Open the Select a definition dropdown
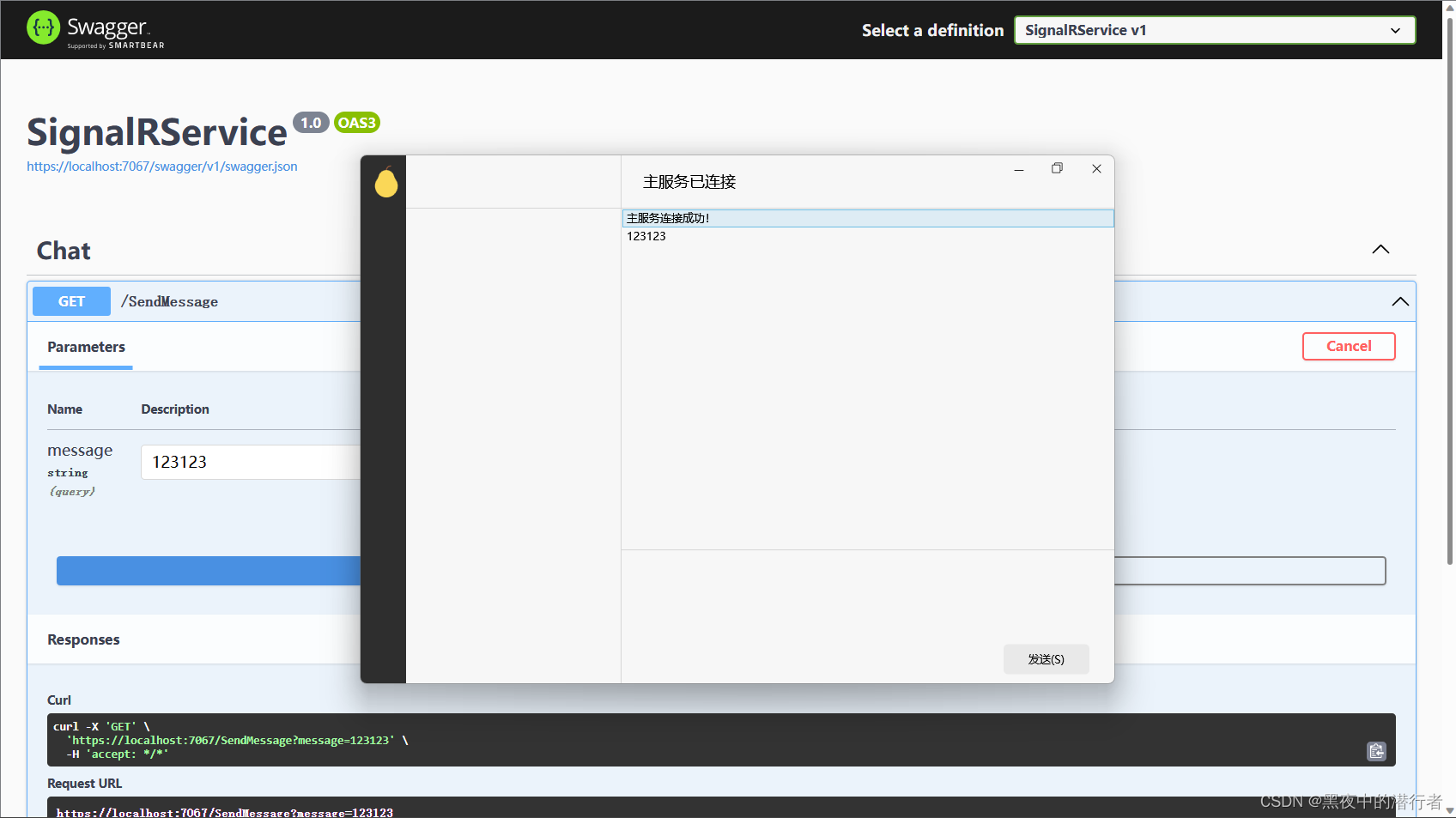The image size is (1456, 818). pos(1215,30)
